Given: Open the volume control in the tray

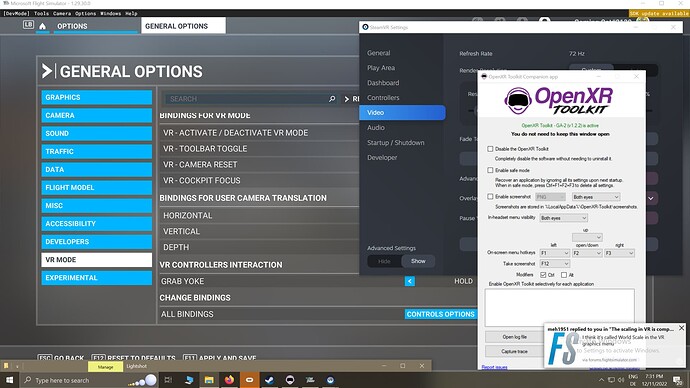Looking at the screenshot, I should pyautogui.click(x=621, y=380).
